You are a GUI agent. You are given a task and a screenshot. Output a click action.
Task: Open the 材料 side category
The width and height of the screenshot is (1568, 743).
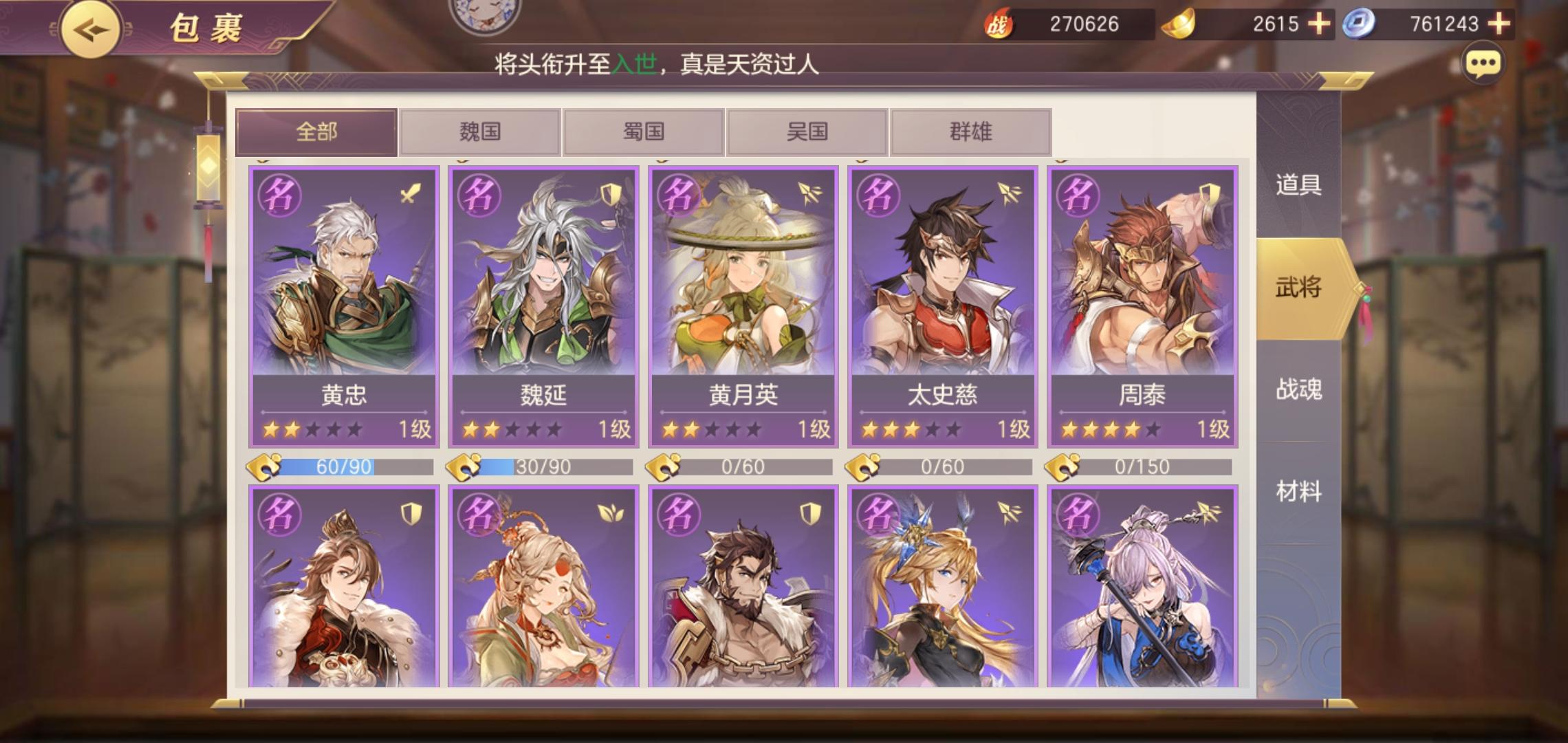[1298, 492]
